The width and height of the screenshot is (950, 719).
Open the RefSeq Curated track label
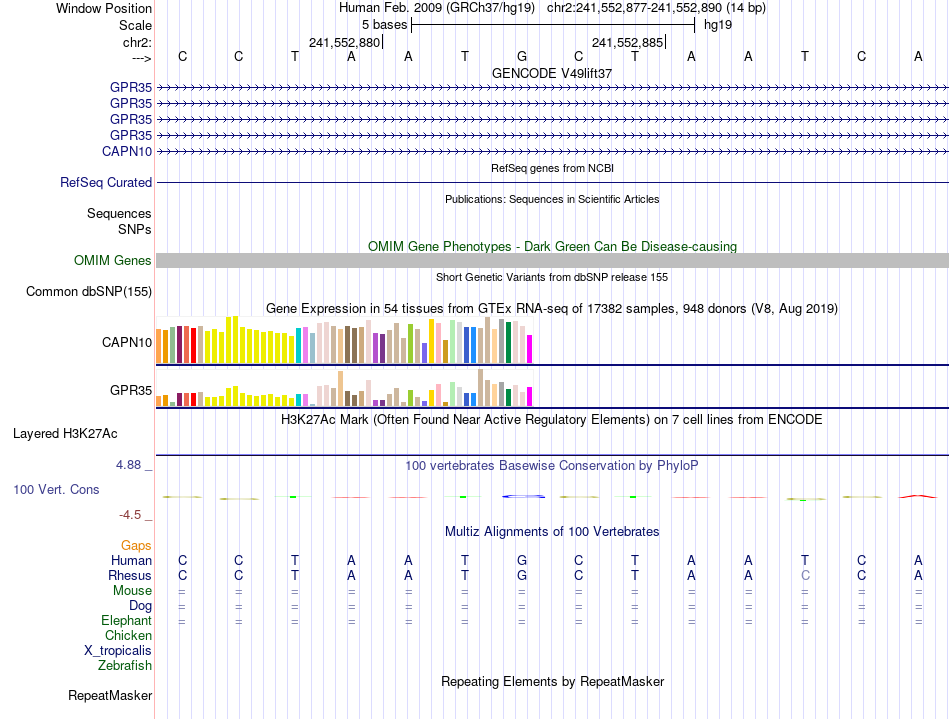tap(105, 182)
